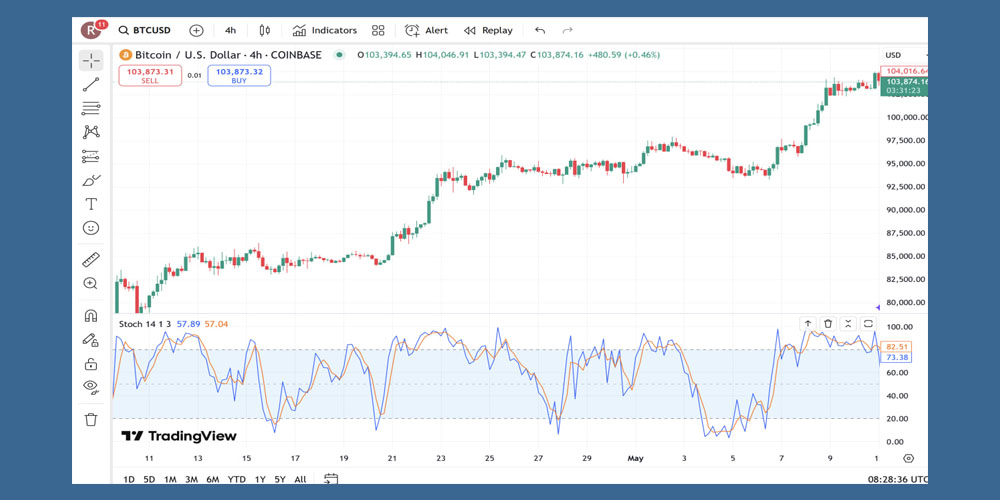Switch to the YTD range
The width and height of the screenshot is (1000, 500).
[x=236, y=479]
